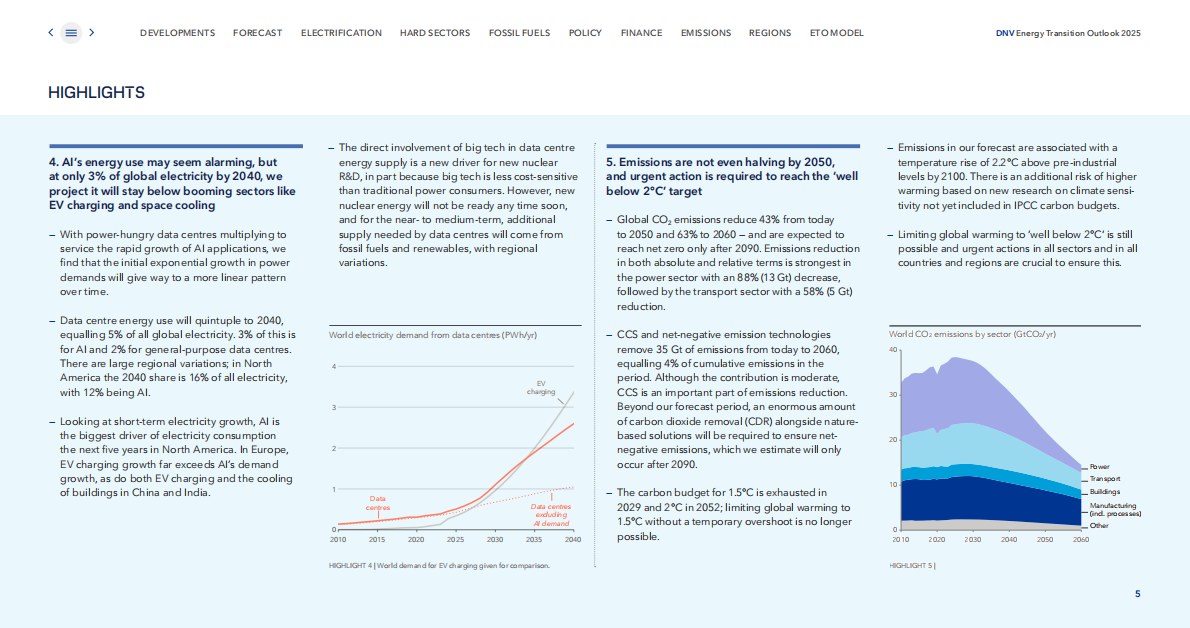Navigate to the Electrification section

[341, 33]
